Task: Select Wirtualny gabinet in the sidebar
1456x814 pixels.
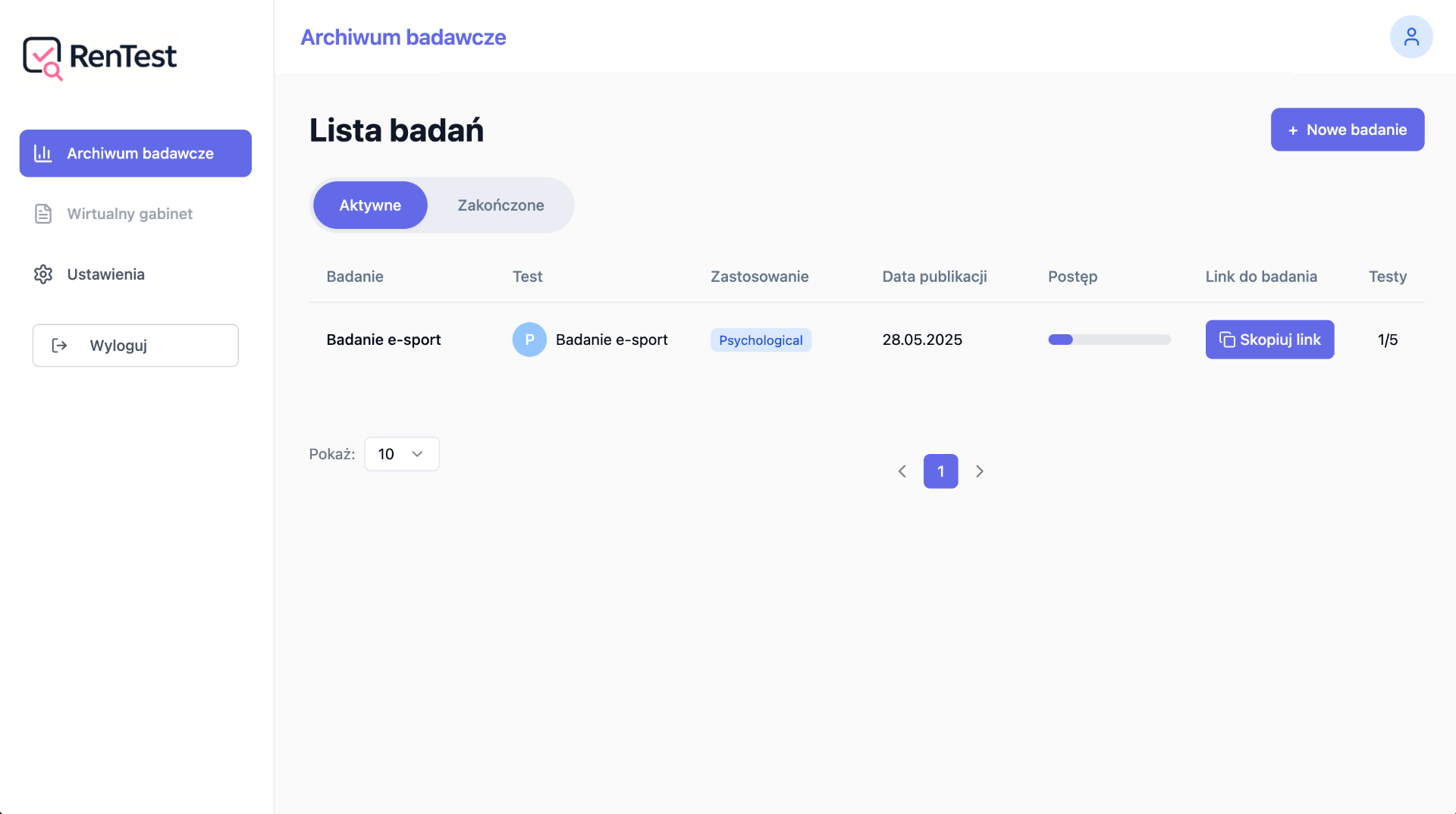Action: tap(130, 214)
